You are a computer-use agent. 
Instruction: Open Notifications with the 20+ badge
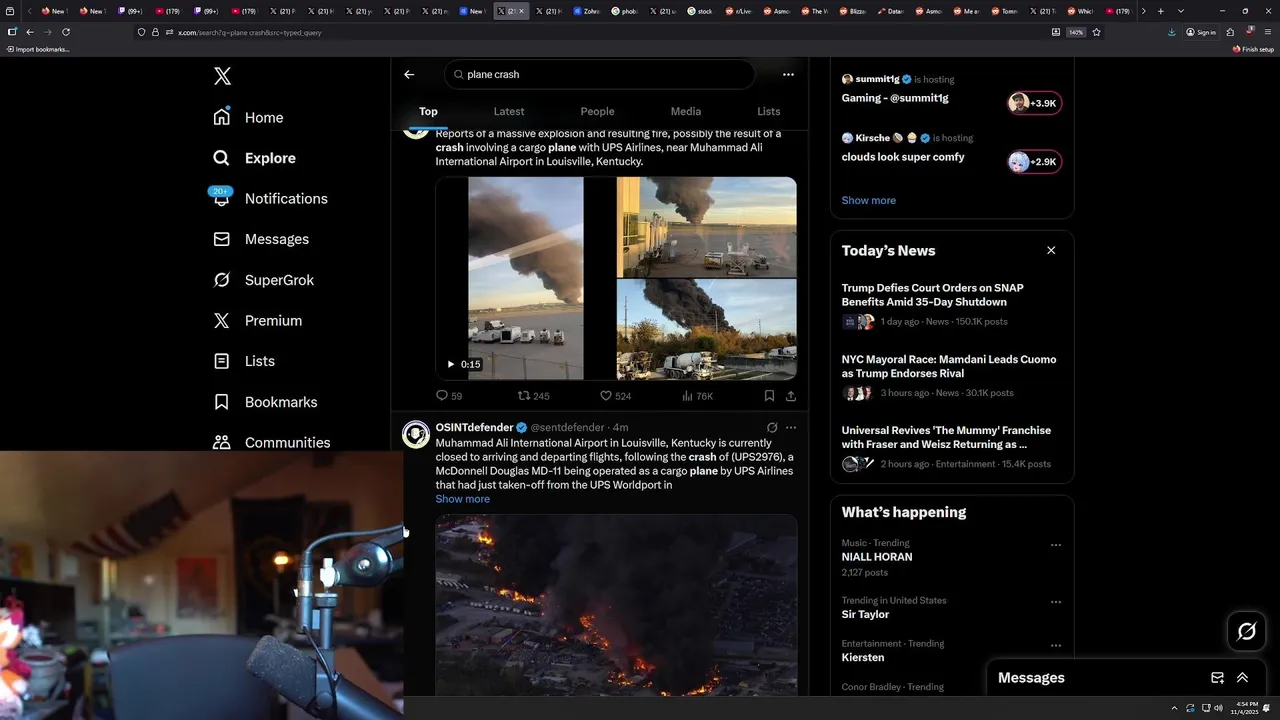[270, 198]
